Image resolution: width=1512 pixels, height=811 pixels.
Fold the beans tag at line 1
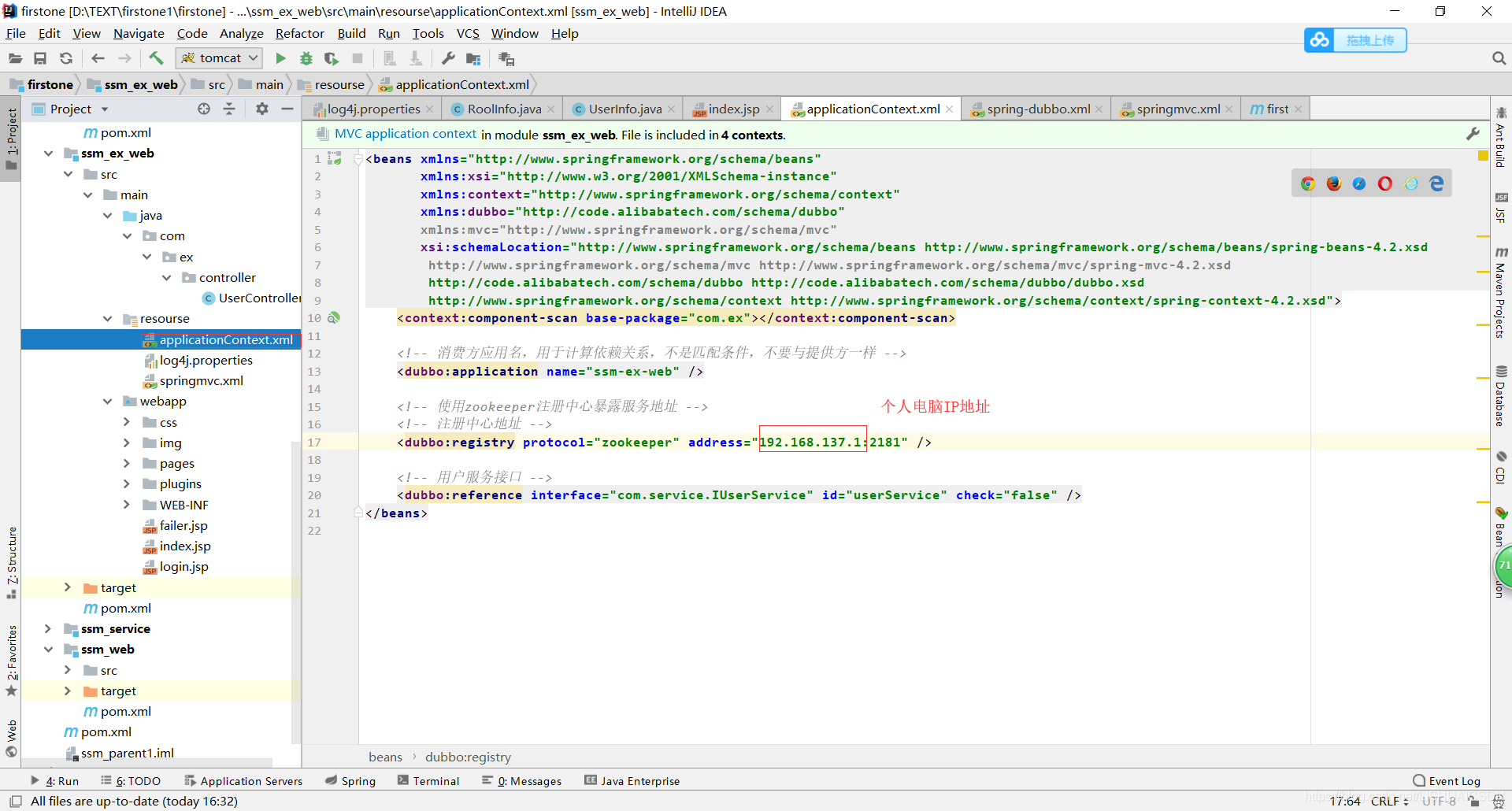358,159
